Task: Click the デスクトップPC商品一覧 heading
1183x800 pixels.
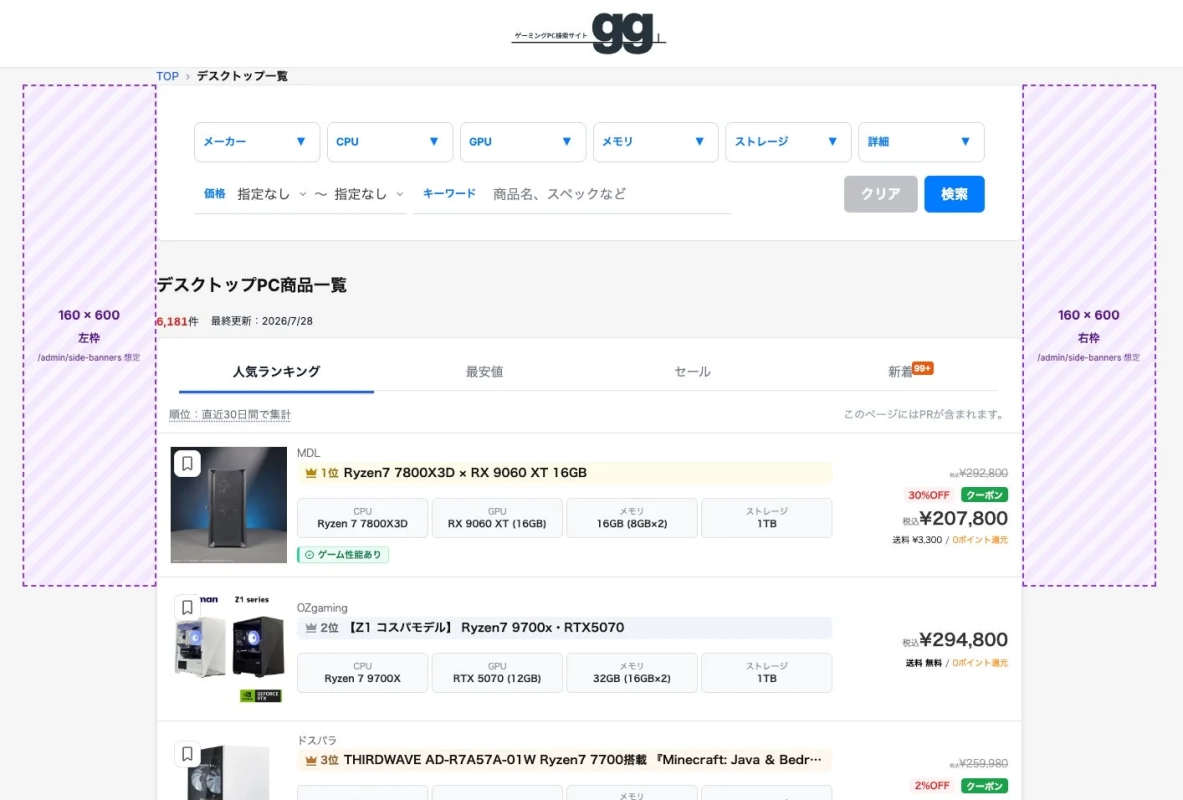Action: pos(252,285)
